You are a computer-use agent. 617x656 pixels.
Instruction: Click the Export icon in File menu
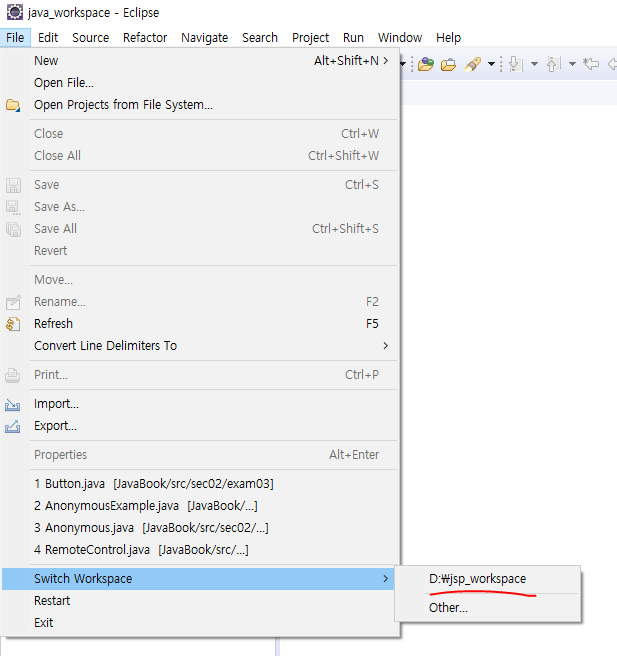tap(13, 426)
